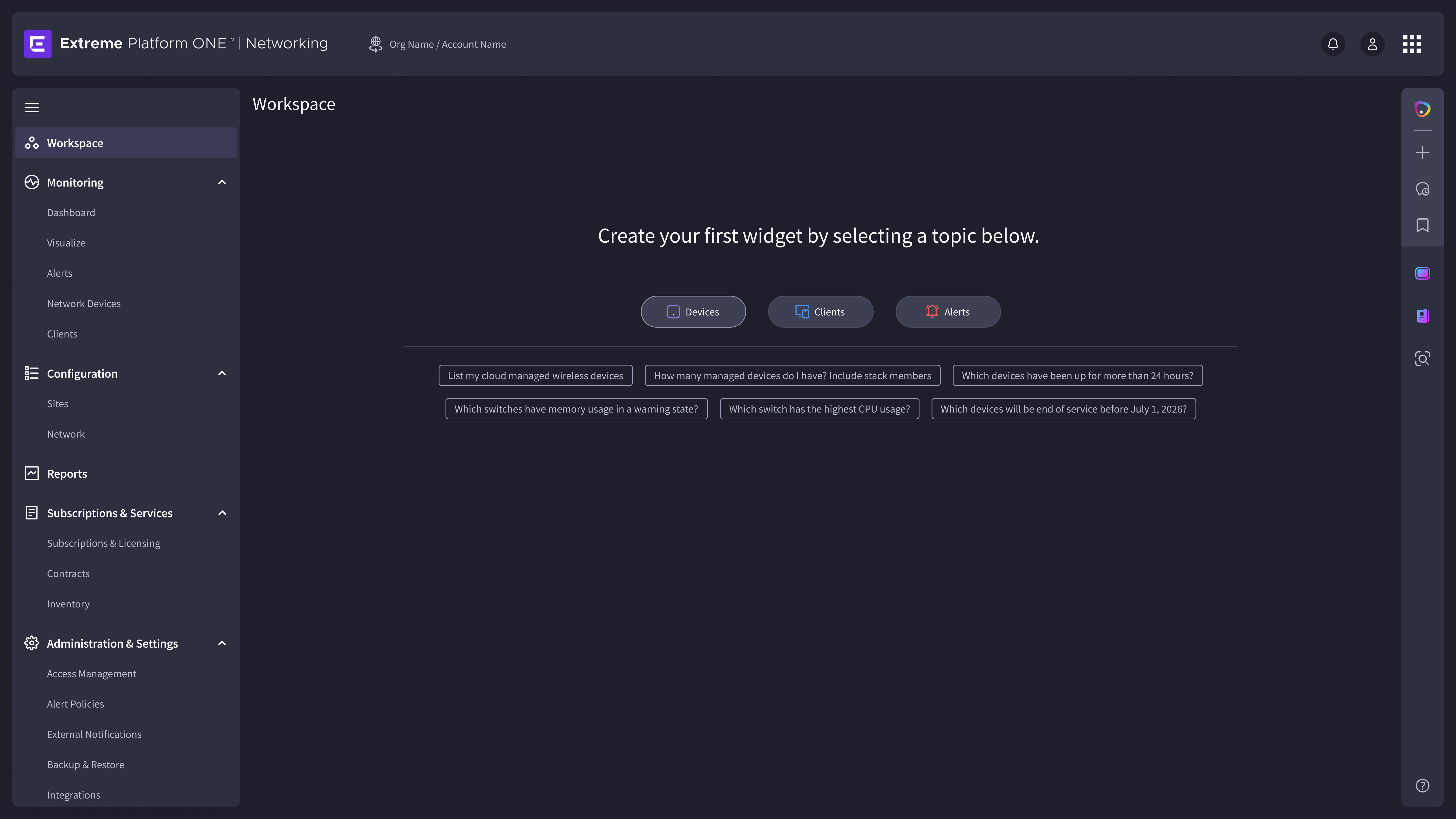Choose 'List my cloud managed wireless devices'
The width and height of the screenshot is (1456, 819).
tap(535, 375)
